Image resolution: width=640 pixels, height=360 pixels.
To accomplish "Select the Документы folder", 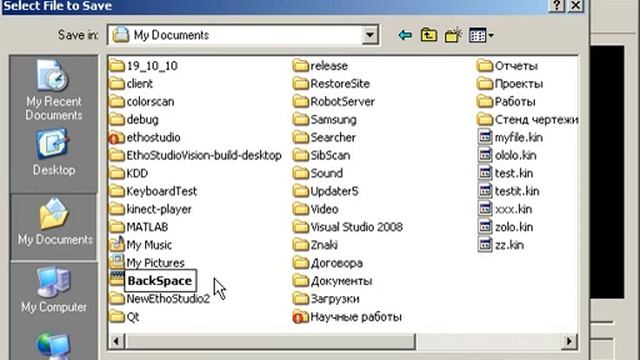I will 333,281.
